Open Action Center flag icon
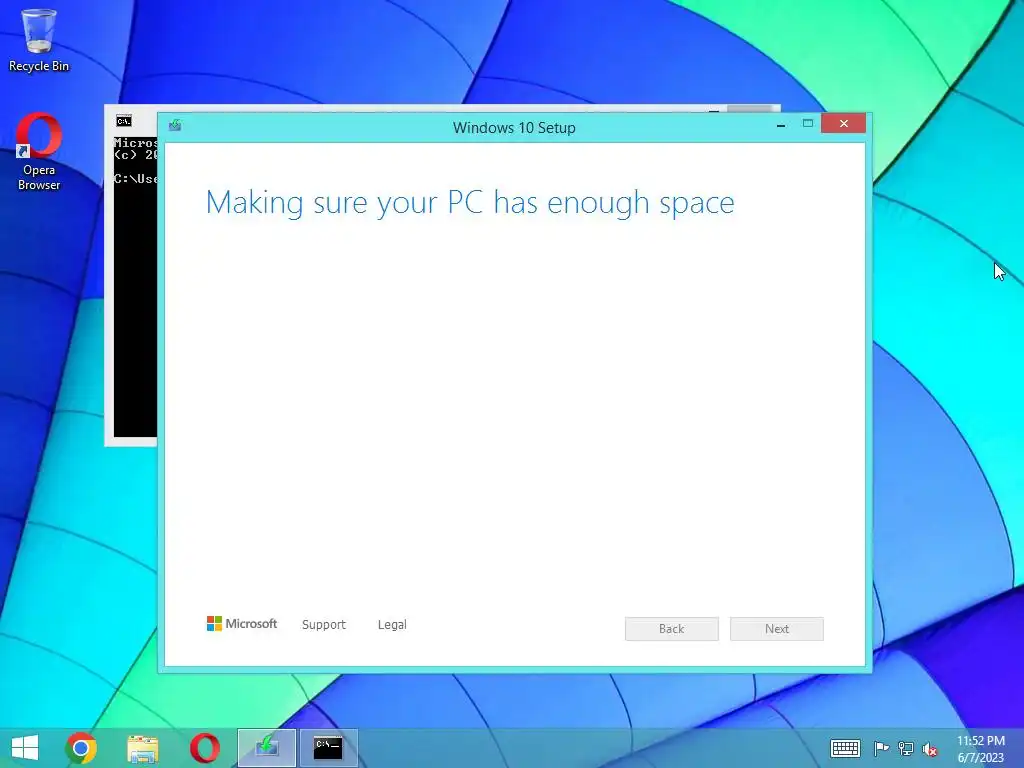This screenshot has height=768, width=1024. [881, 748]
